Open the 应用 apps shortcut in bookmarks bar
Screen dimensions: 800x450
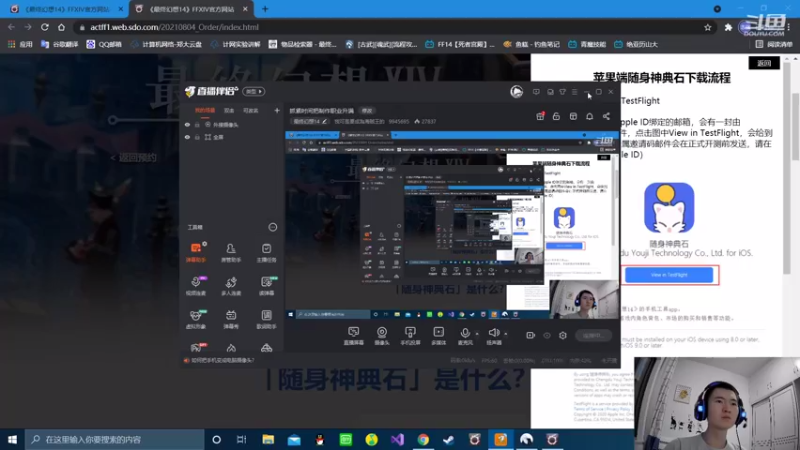tap(20, 44)
